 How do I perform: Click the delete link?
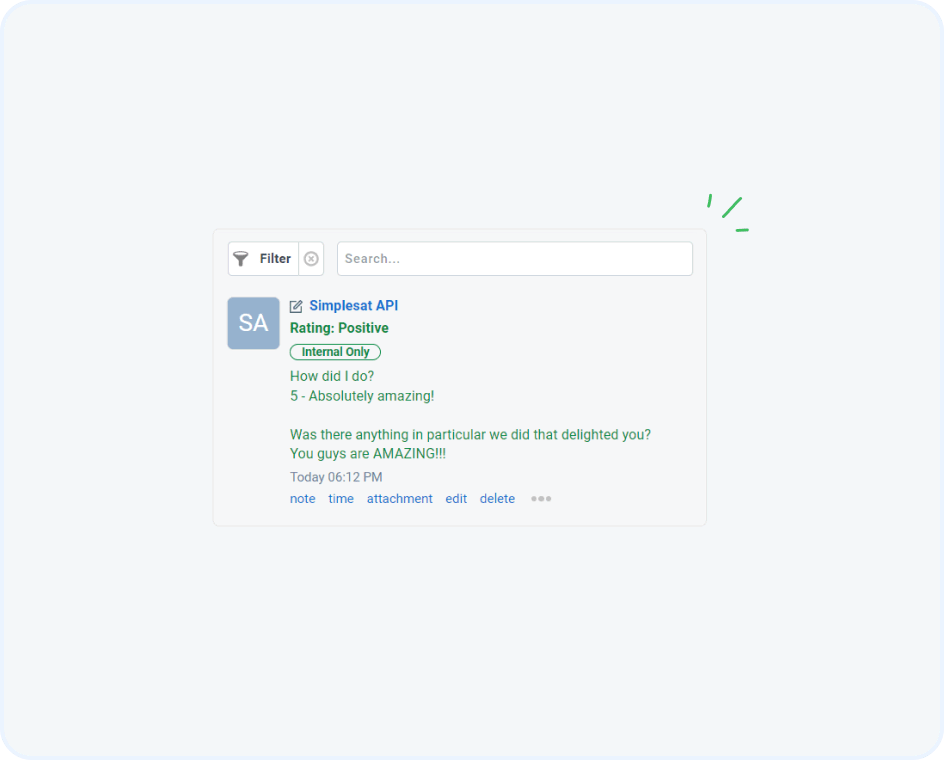[x=497, y=499]
